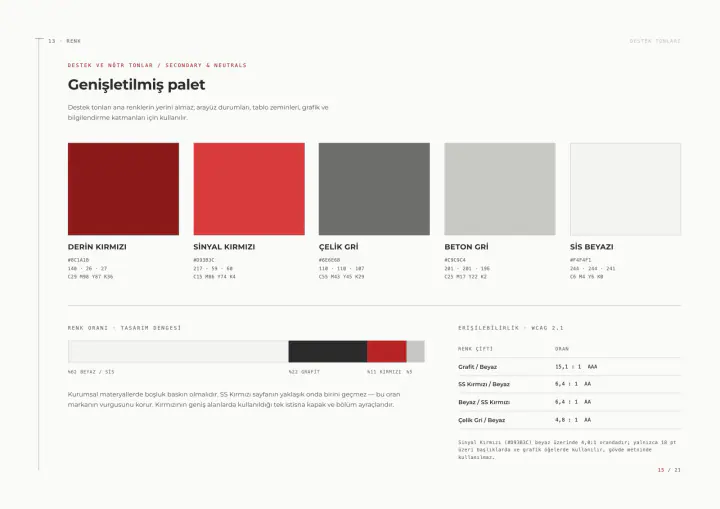
Task: Click the RGB value '244 · 244 · 241'
Action: tap(592, 268)
